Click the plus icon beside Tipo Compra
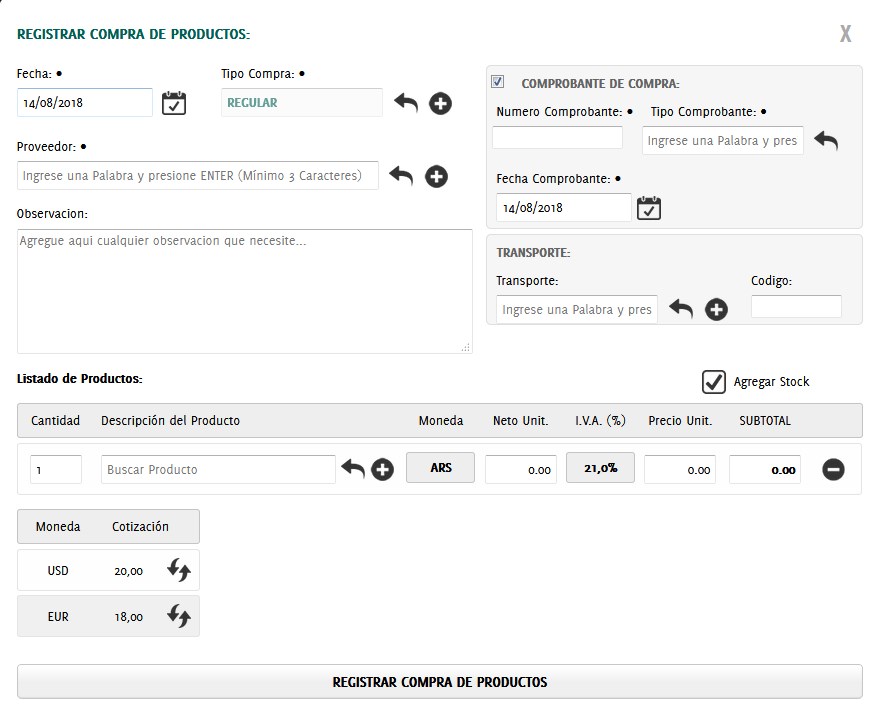Viewport: 877px width, 704px height. pos(440,103)
